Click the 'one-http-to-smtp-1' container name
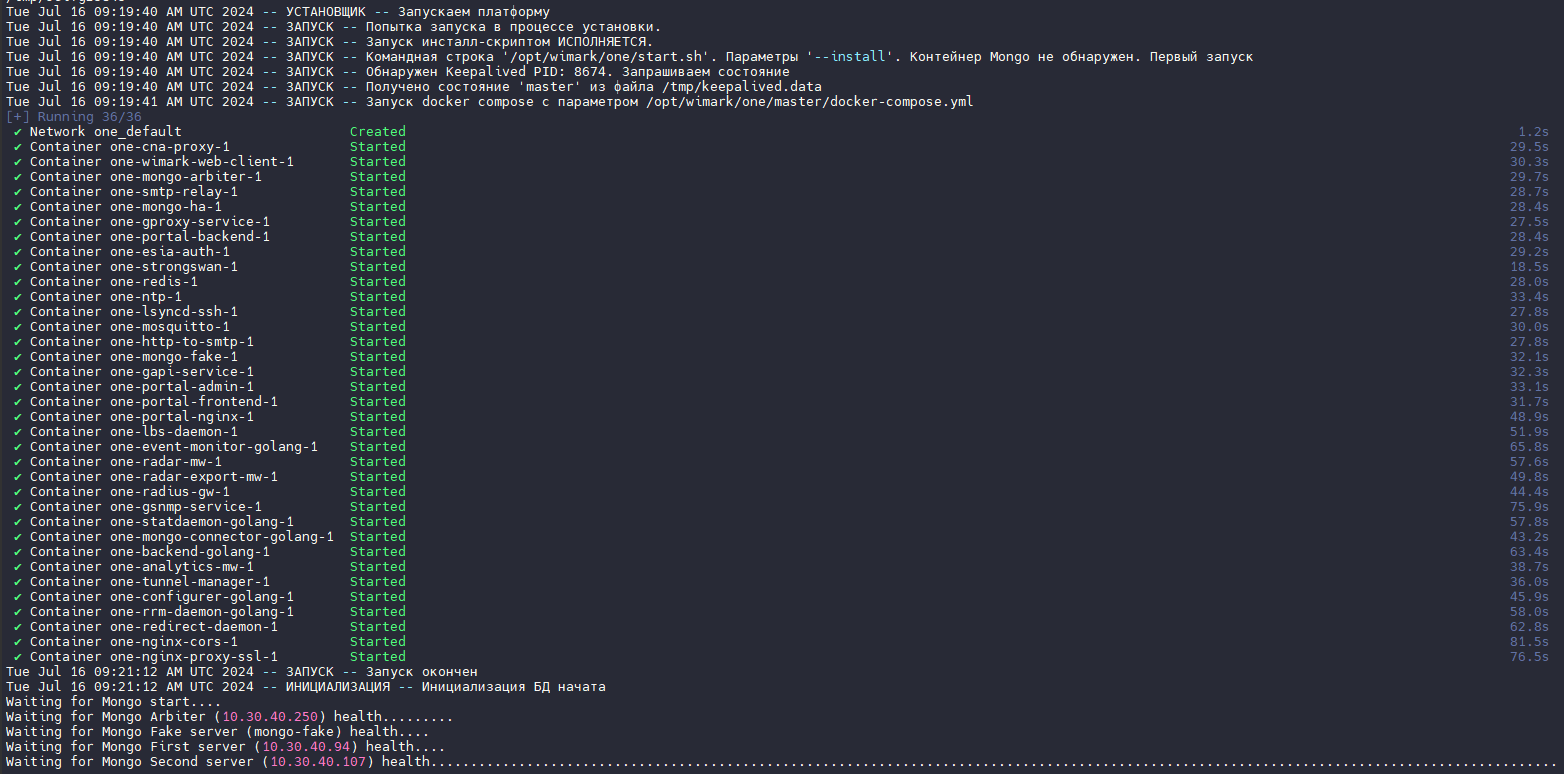The width and height of the screenshot is (1564, 774). pos(182,342)
